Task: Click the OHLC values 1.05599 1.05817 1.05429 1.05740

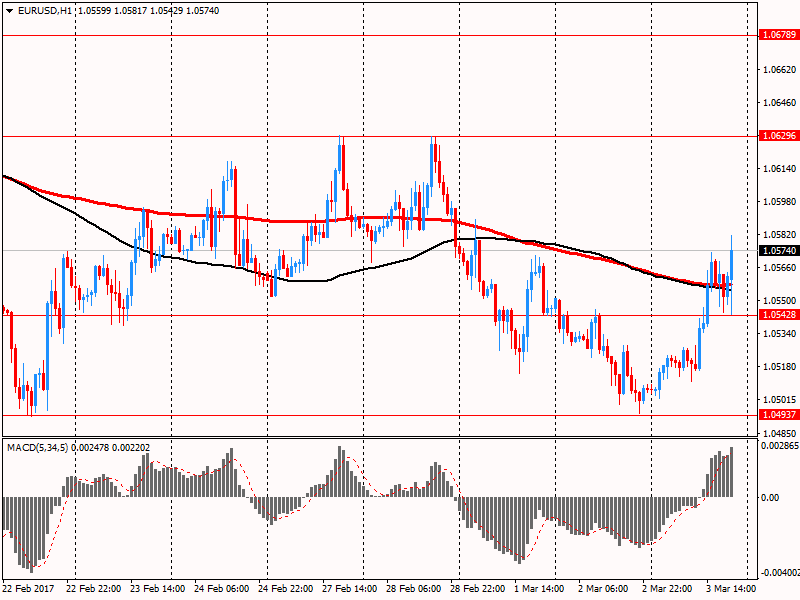Action: click(x=148, y=11)
